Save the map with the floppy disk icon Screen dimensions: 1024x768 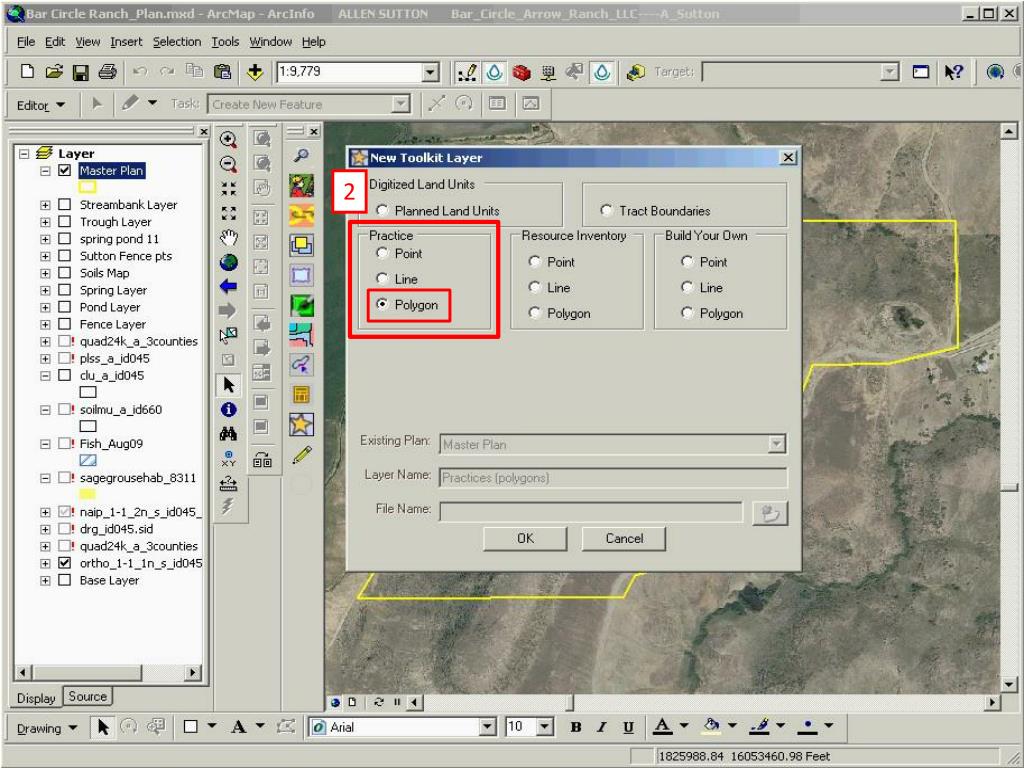point(80,72)
